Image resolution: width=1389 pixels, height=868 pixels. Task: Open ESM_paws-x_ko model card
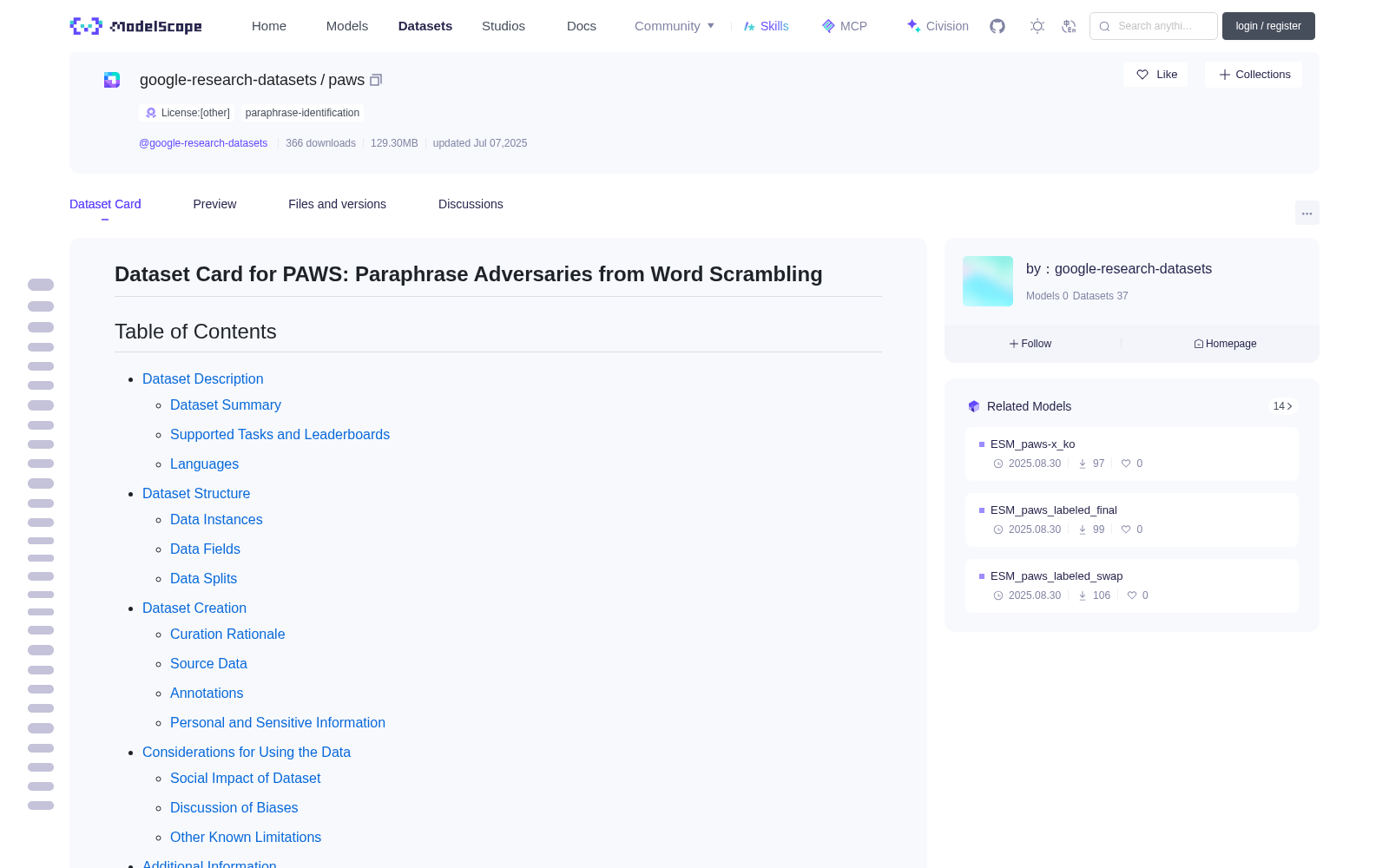[1132, 454]
